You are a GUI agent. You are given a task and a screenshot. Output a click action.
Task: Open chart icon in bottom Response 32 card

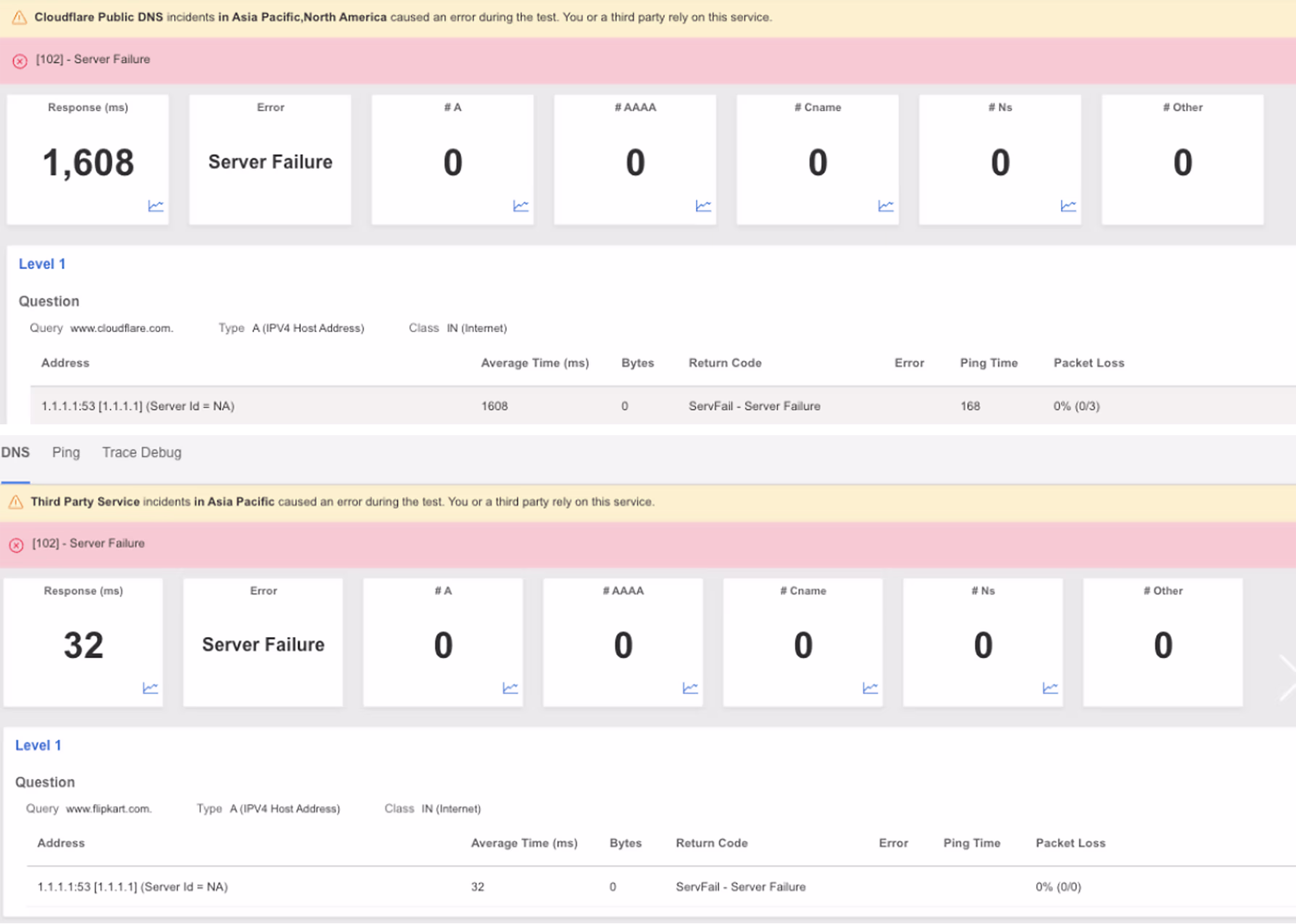click(150, 688)
